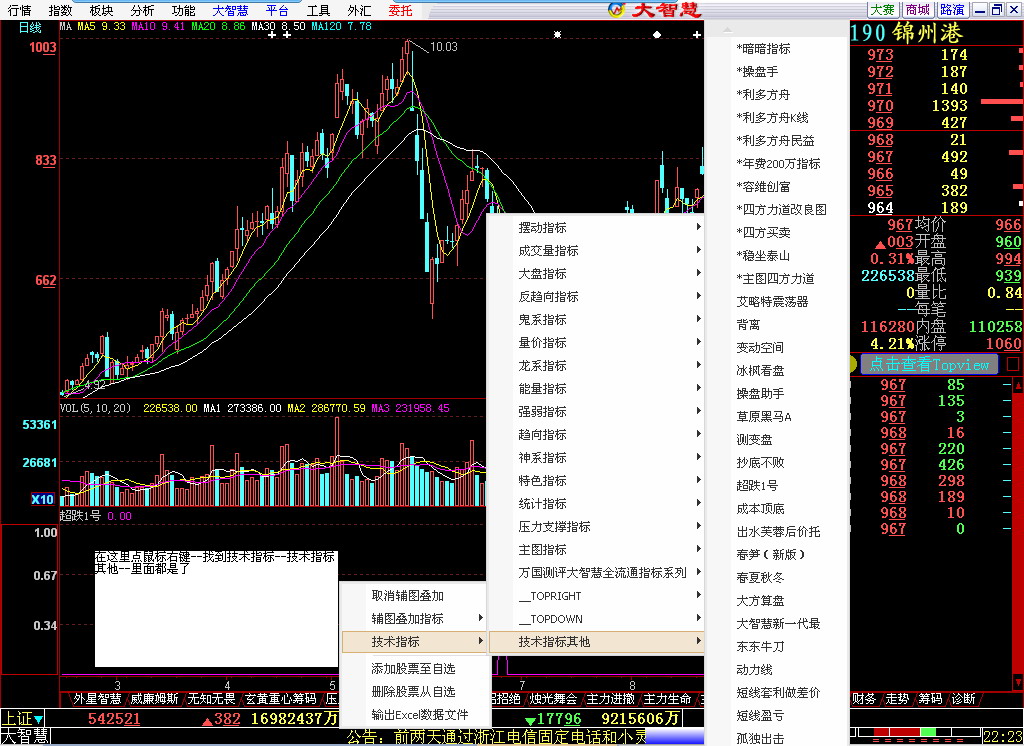Open the 外汇 menu
The height and width of the screenshot is (746, 1024).
(359, 10)
